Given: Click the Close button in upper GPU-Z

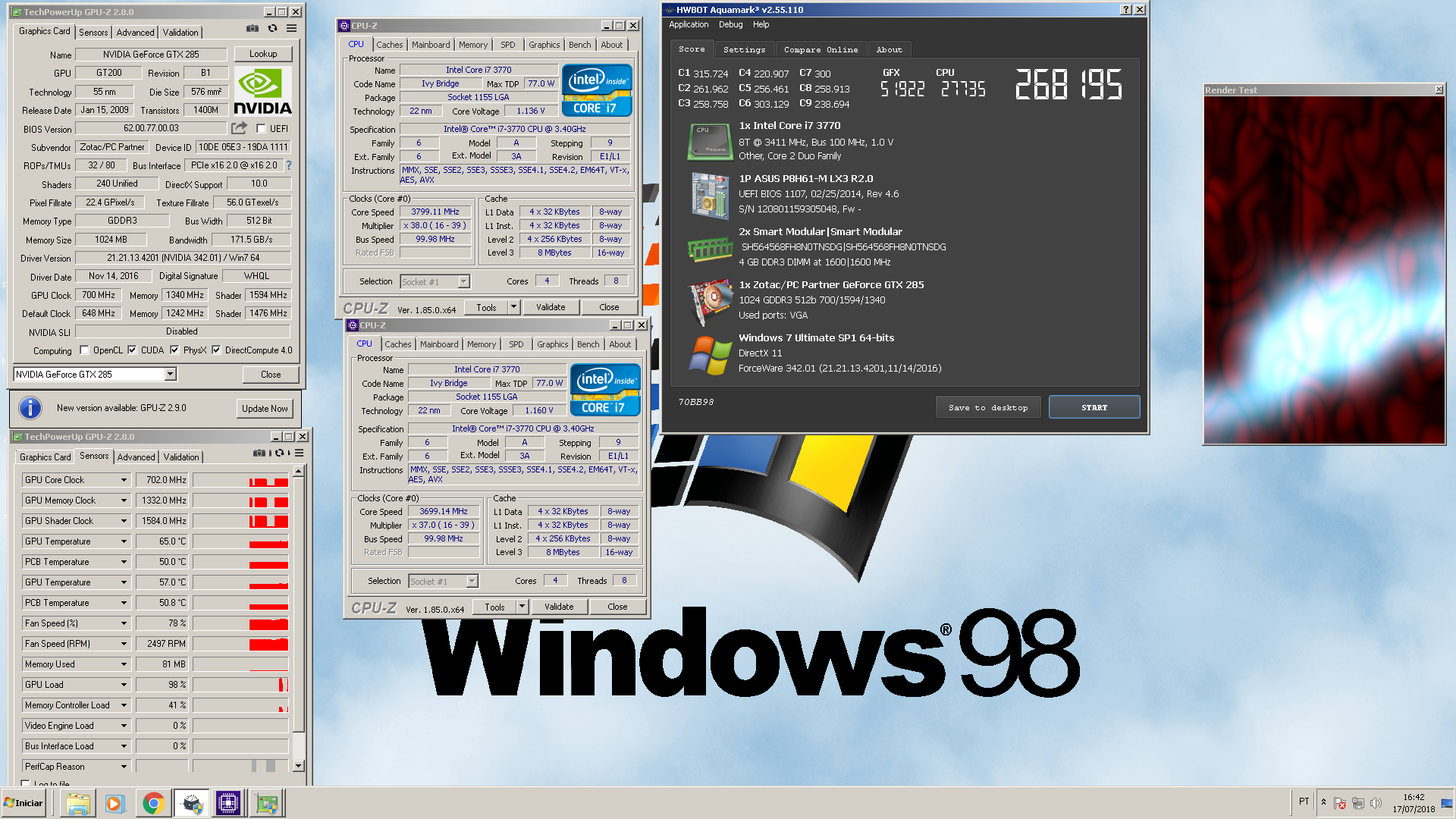Looking at the screenshot, I should tap(270, 375).
